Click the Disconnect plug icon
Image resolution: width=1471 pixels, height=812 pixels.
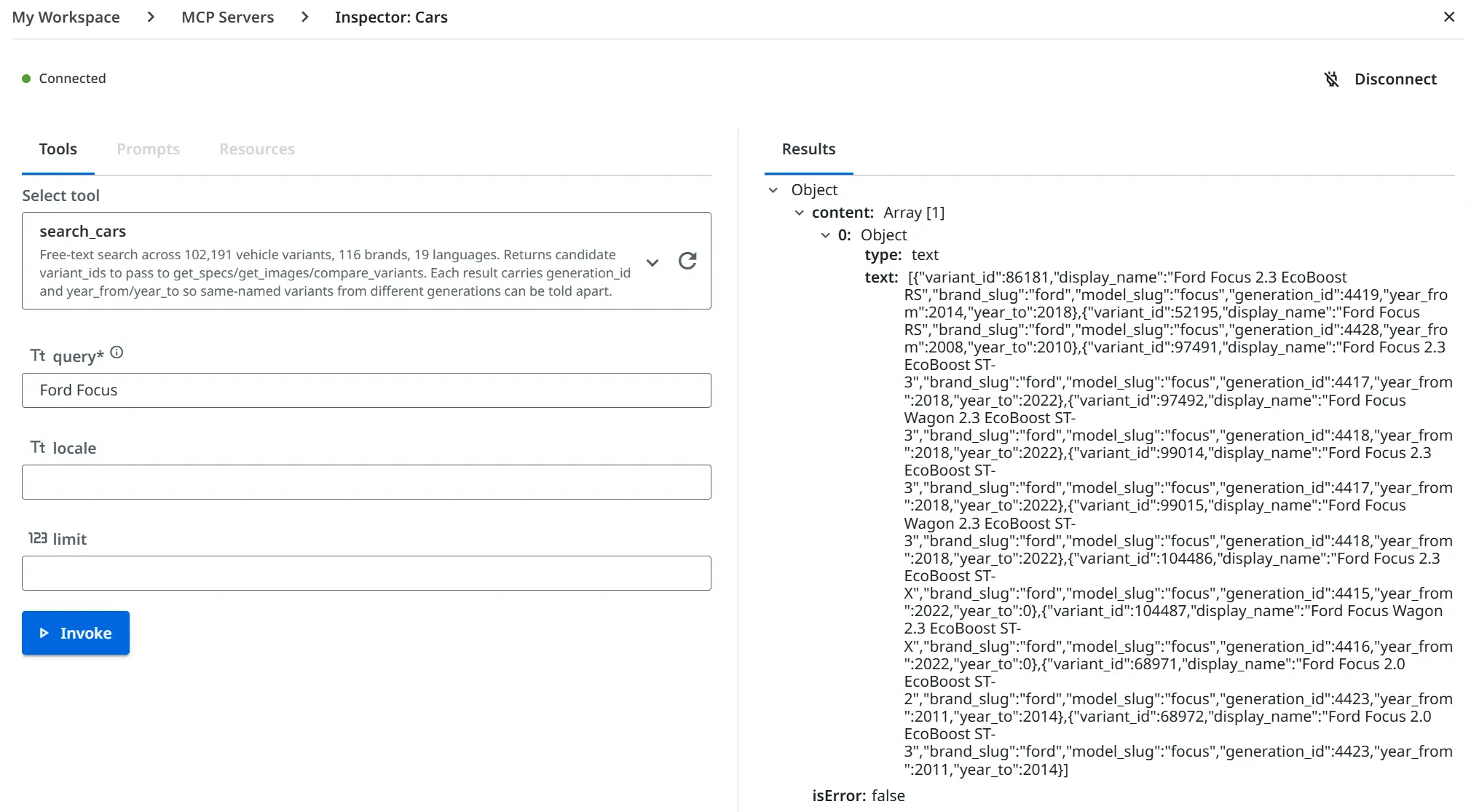(x=1331, y=79)
